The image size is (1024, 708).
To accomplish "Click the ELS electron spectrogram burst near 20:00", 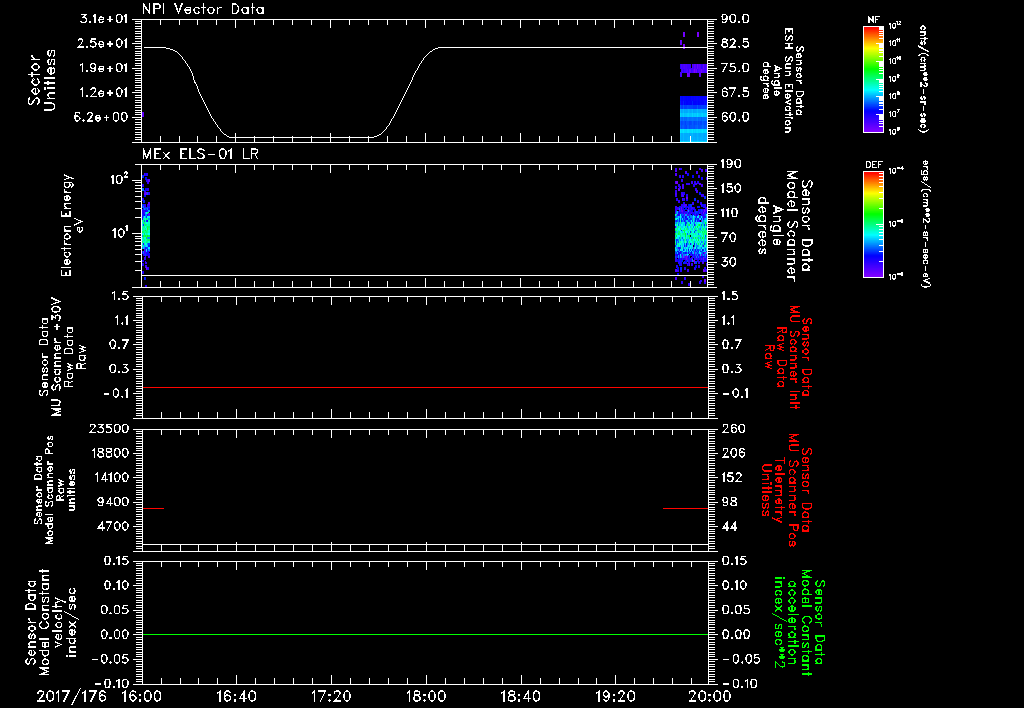I will point(691,225).
